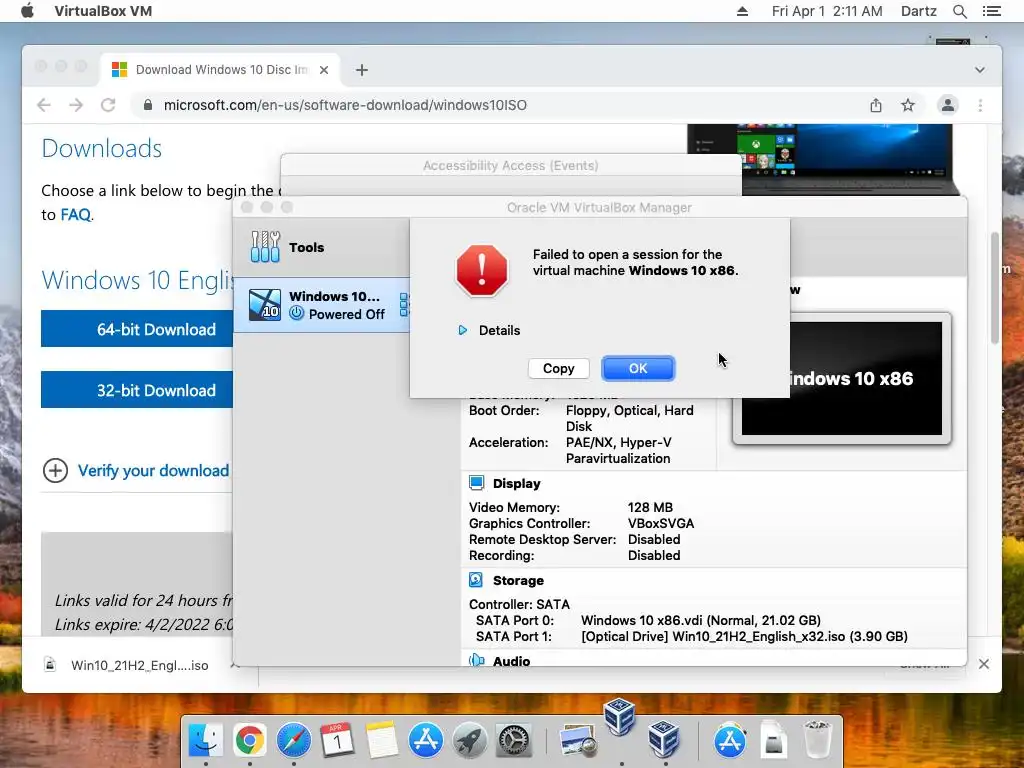1024x768 pixels.
Task: Click the Dartz user menu
Action: click(919, 11)
